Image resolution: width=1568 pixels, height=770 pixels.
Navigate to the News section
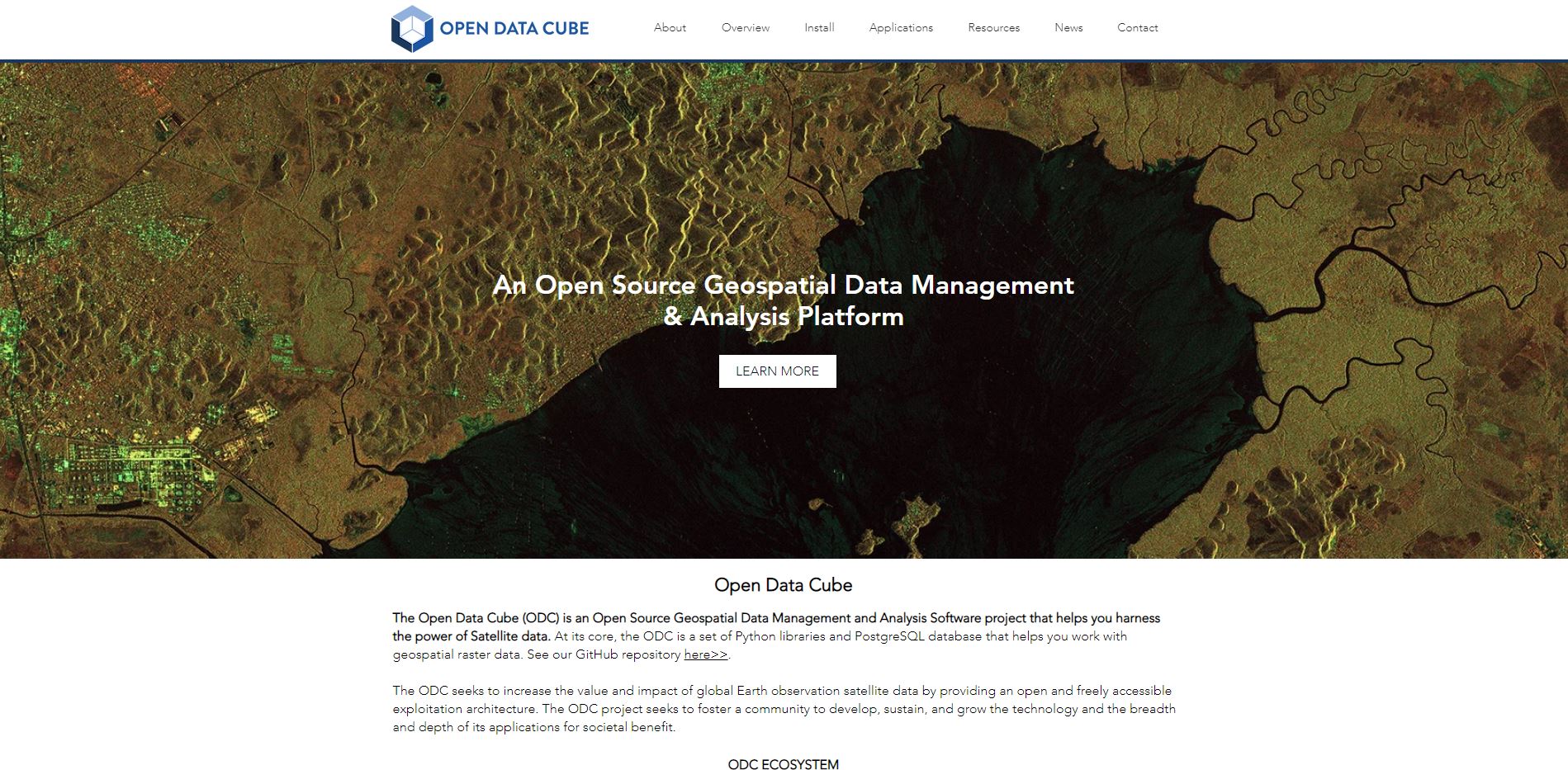click(x=1068, y=28)
